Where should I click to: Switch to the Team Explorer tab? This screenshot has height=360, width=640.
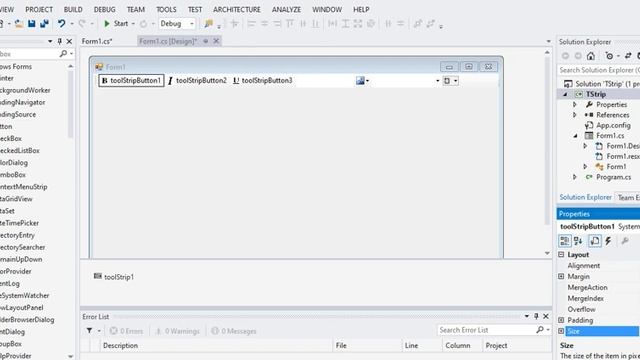(628, 198)
